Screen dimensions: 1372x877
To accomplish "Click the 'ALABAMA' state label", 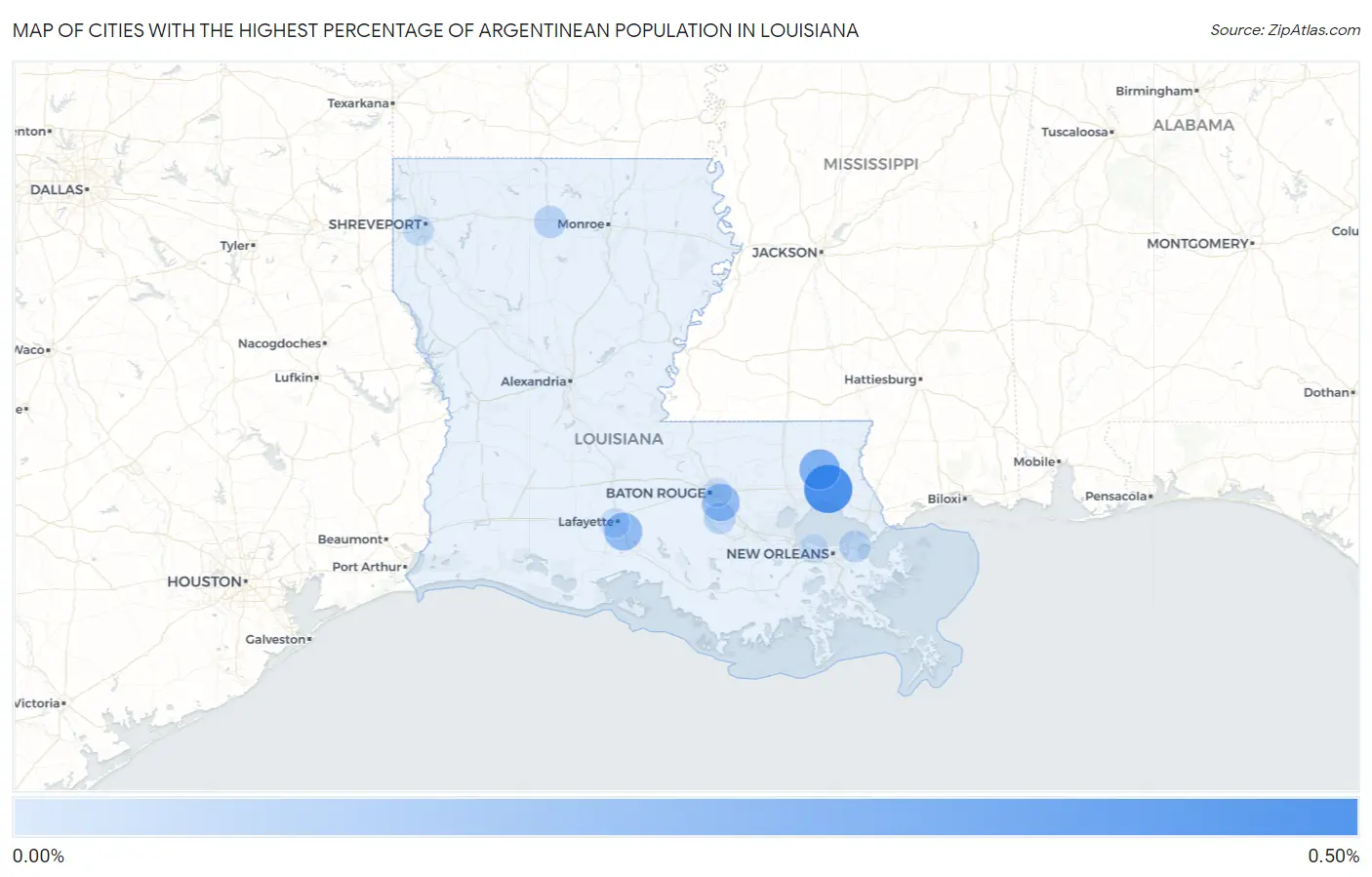I will pos(1193,125).
